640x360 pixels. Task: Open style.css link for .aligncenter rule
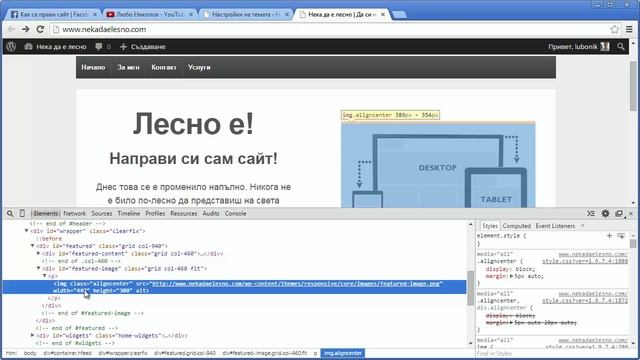click(584, 261)
